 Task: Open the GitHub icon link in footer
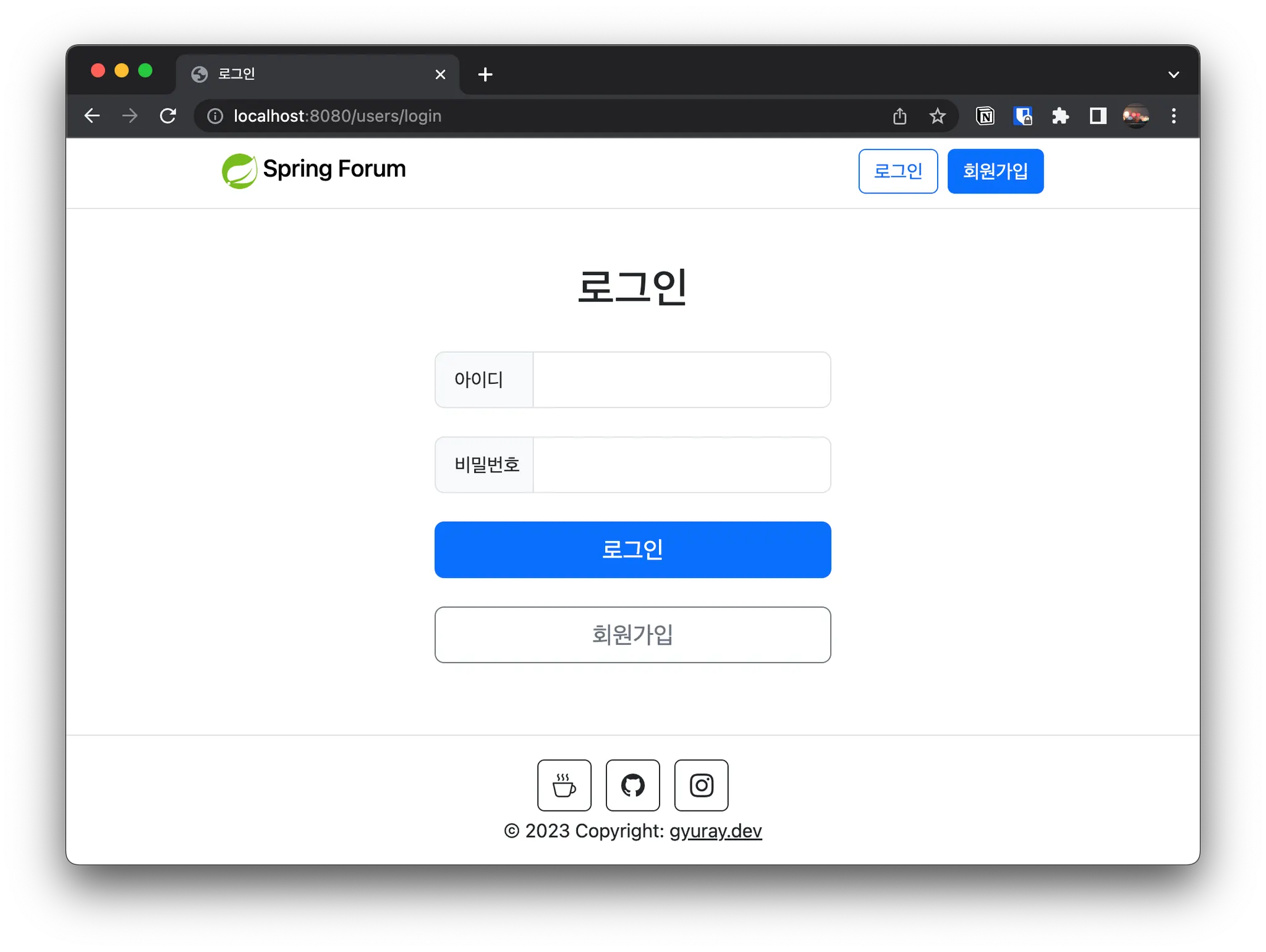tap(632, 785)
